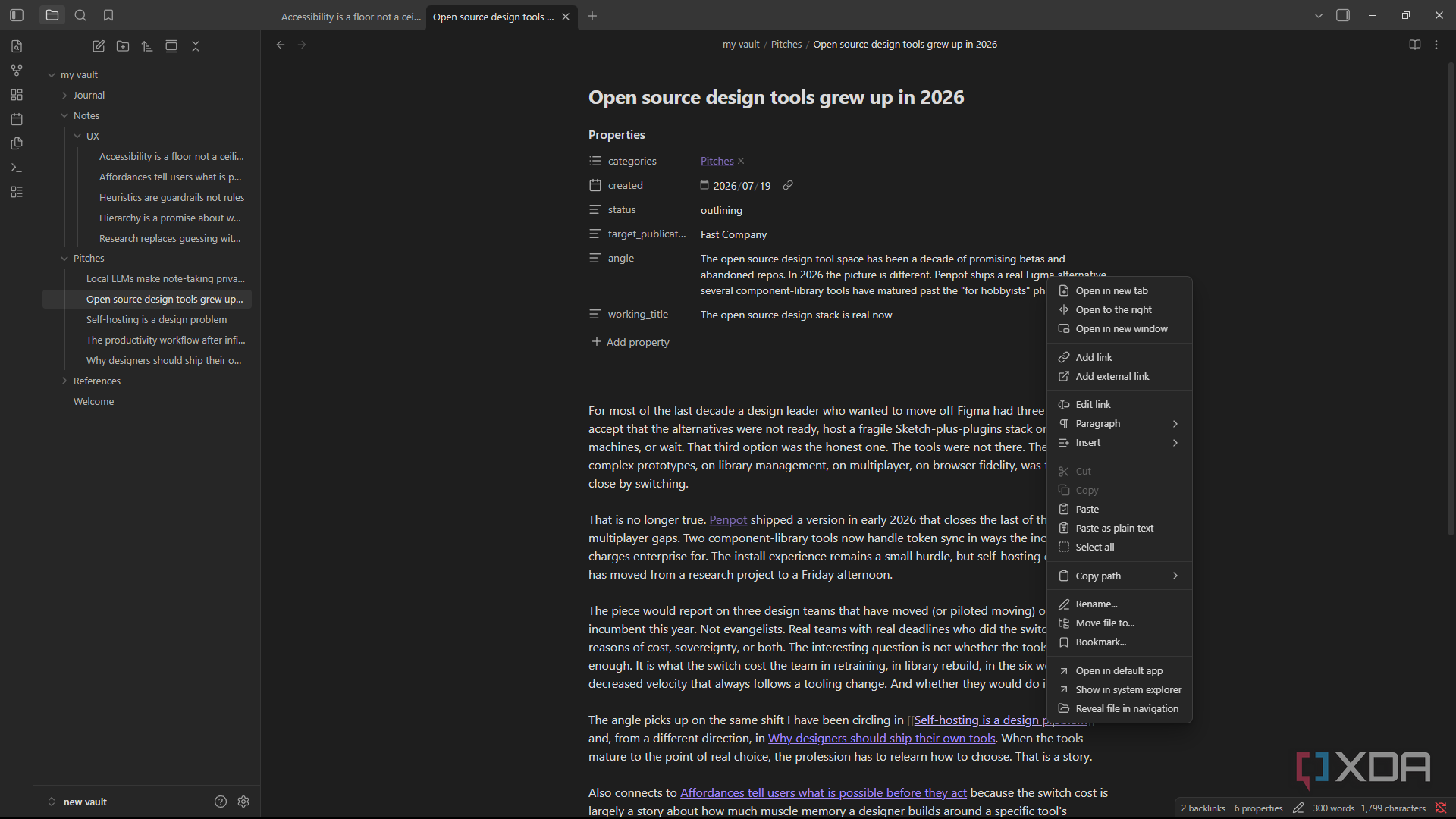Open the Welcome note
The width and height of the screenshot is (1456, 819).
click(x=93, y=402)
